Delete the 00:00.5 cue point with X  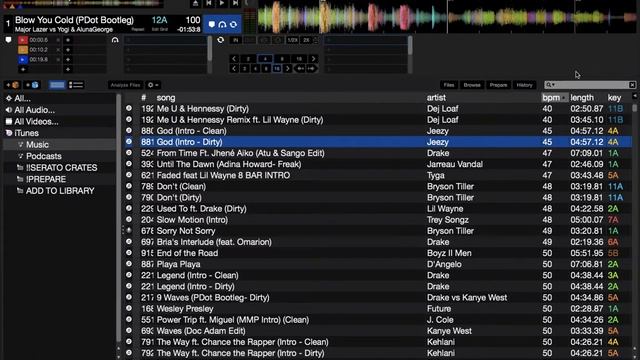(x=58, y=40)
